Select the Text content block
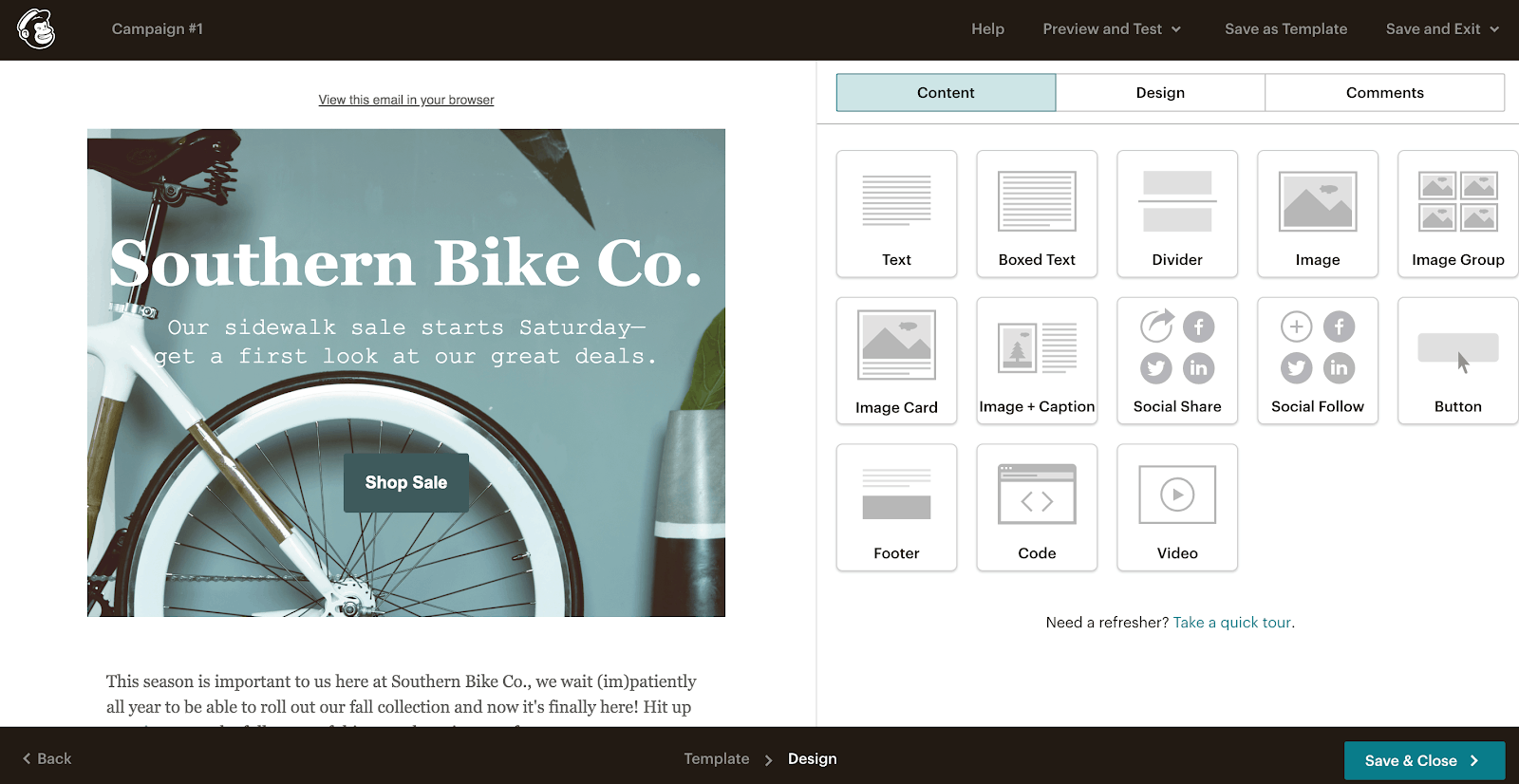Viewport: 1519px width, 784px height. tap(896, 214)
